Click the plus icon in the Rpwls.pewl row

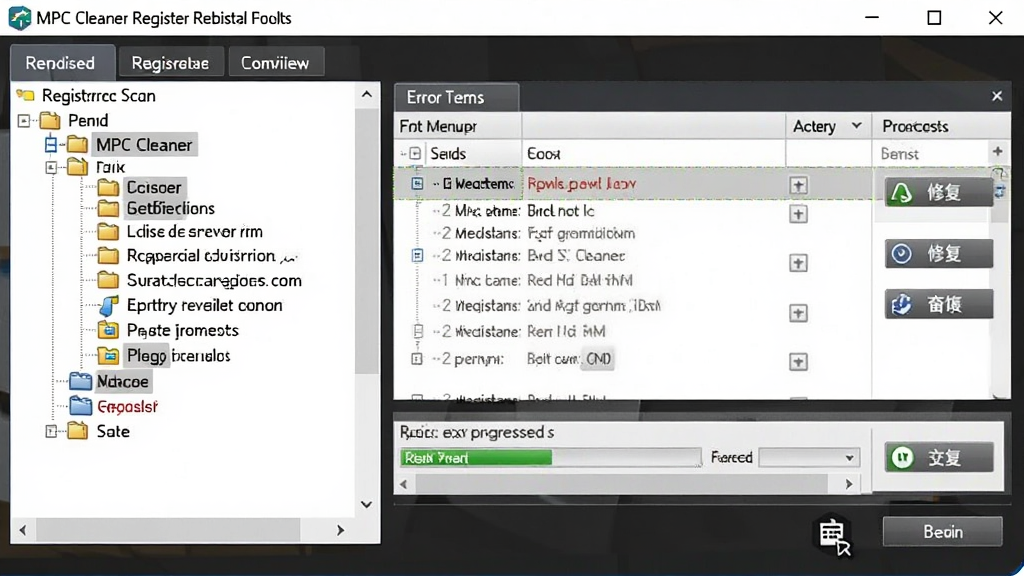798,185
